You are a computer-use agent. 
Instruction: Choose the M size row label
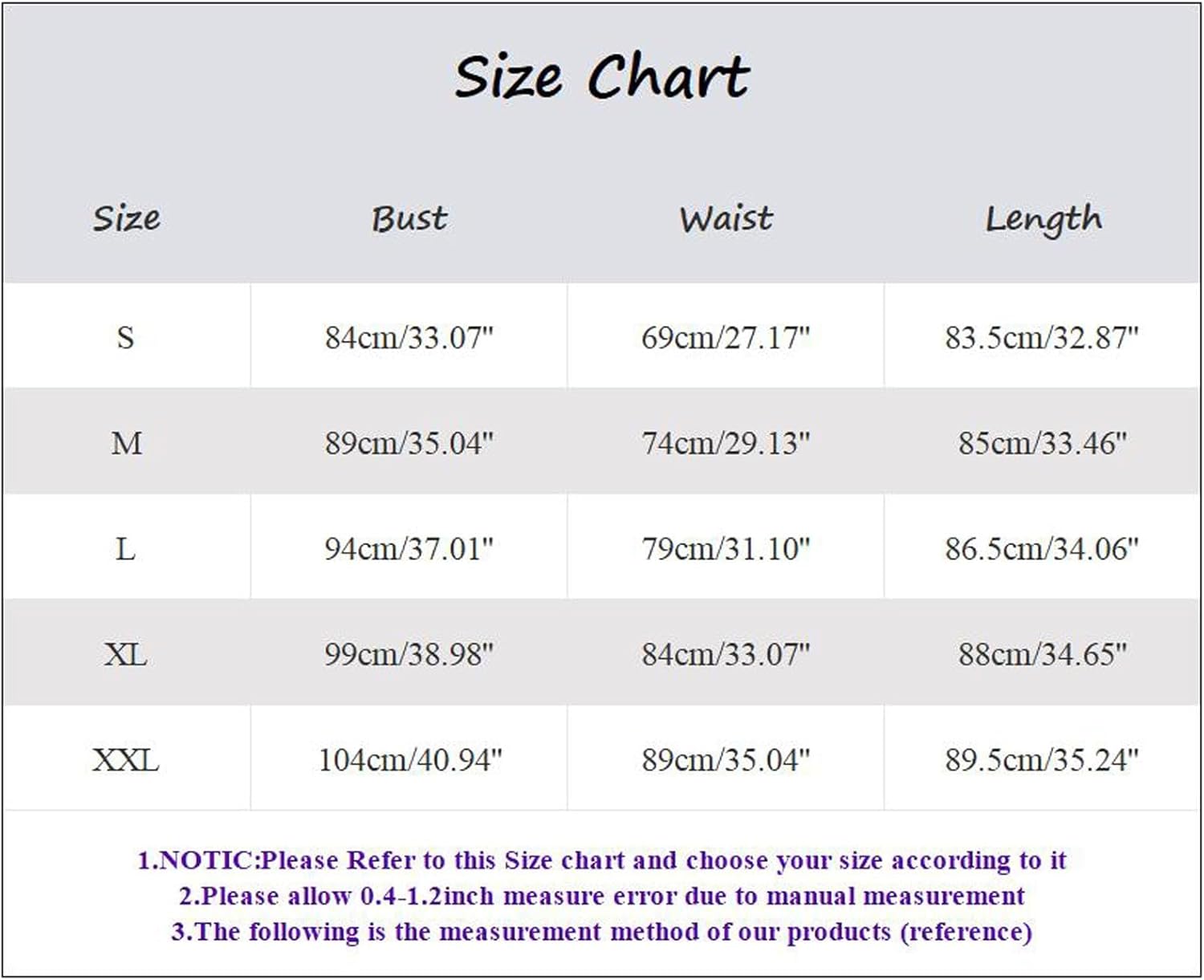click(x=126, y=443)
